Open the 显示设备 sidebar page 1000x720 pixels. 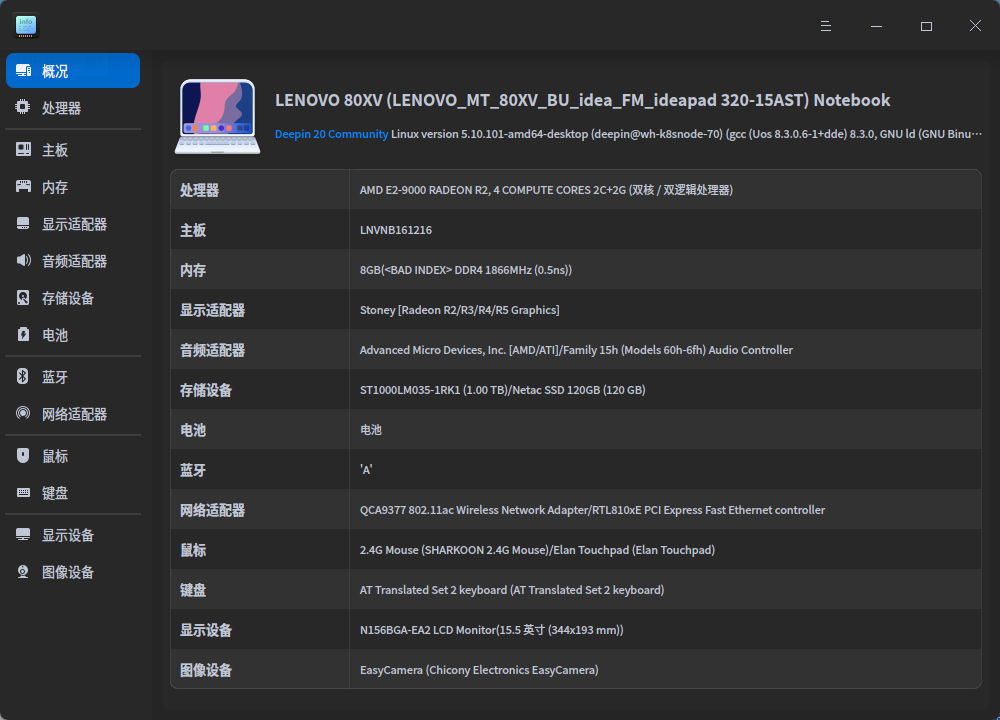pos(73,535)
